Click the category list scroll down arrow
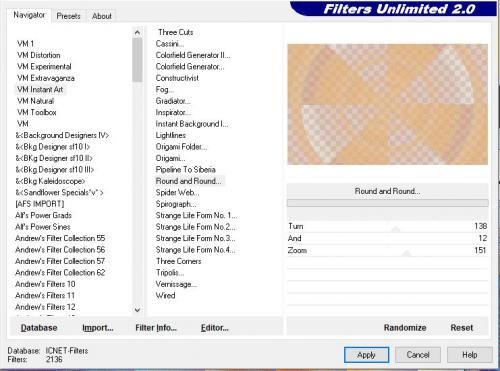Image resolution: width=500 pixels, height=371 pixels. click(137, 310)
